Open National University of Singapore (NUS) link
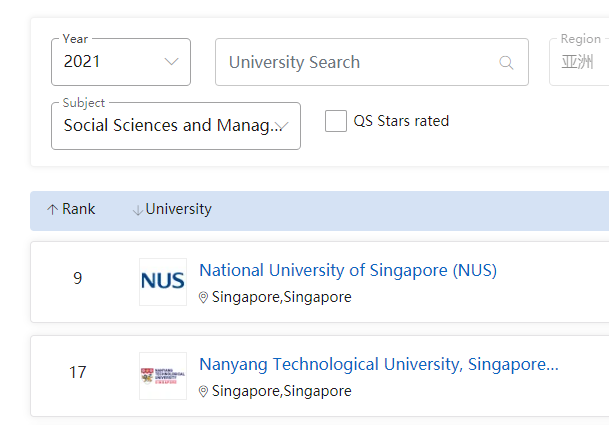This screenshot has height=425, width=609. (347, 270)
